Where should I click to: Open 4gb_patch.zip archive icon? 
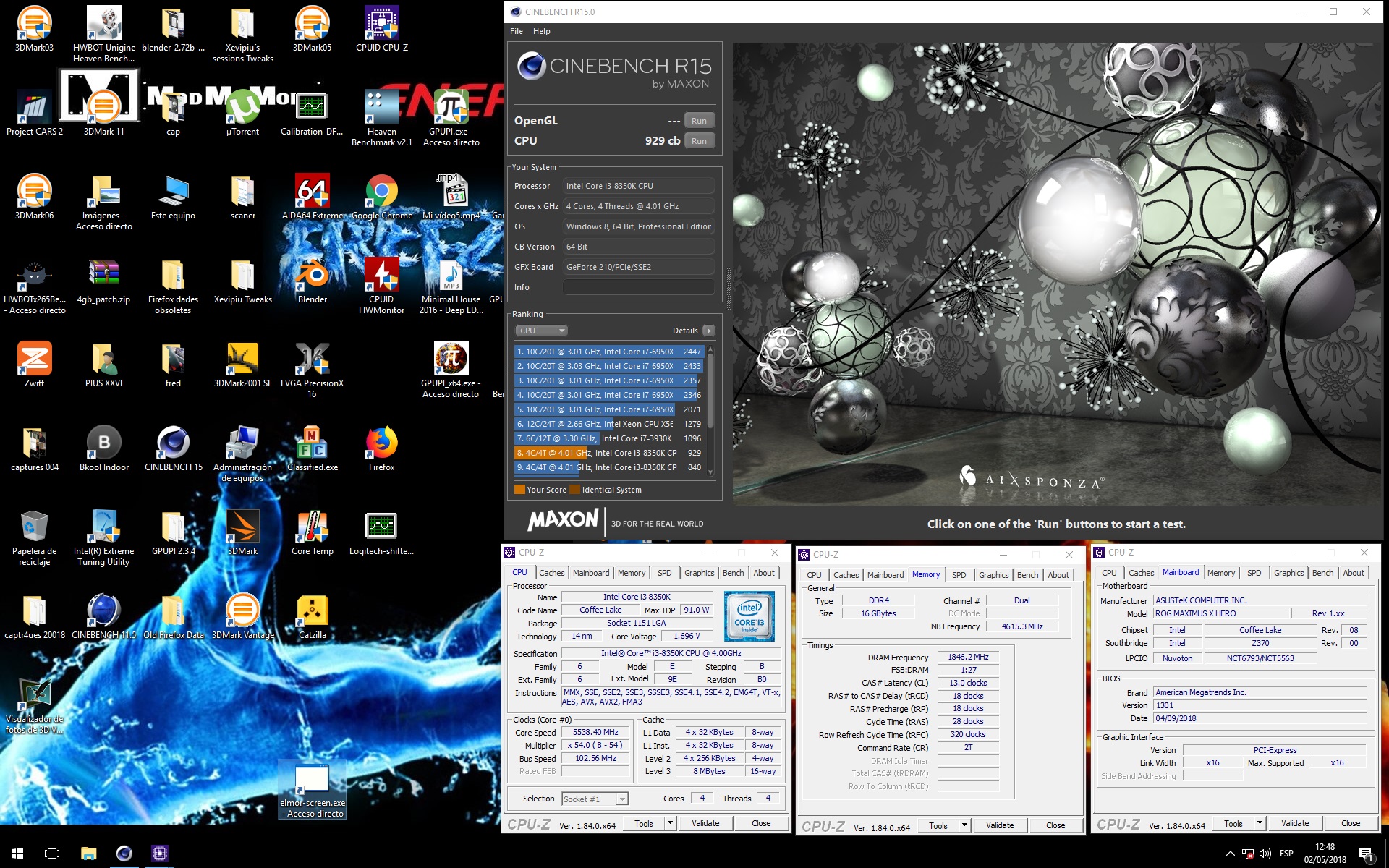[x=103, y=280]
